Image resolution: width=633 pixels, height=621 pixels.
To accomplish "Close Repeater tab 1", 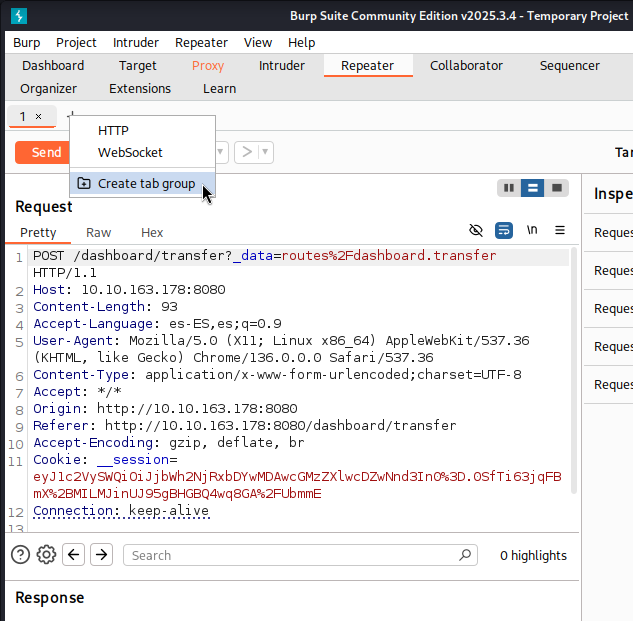I will click(x=38, y=117).
